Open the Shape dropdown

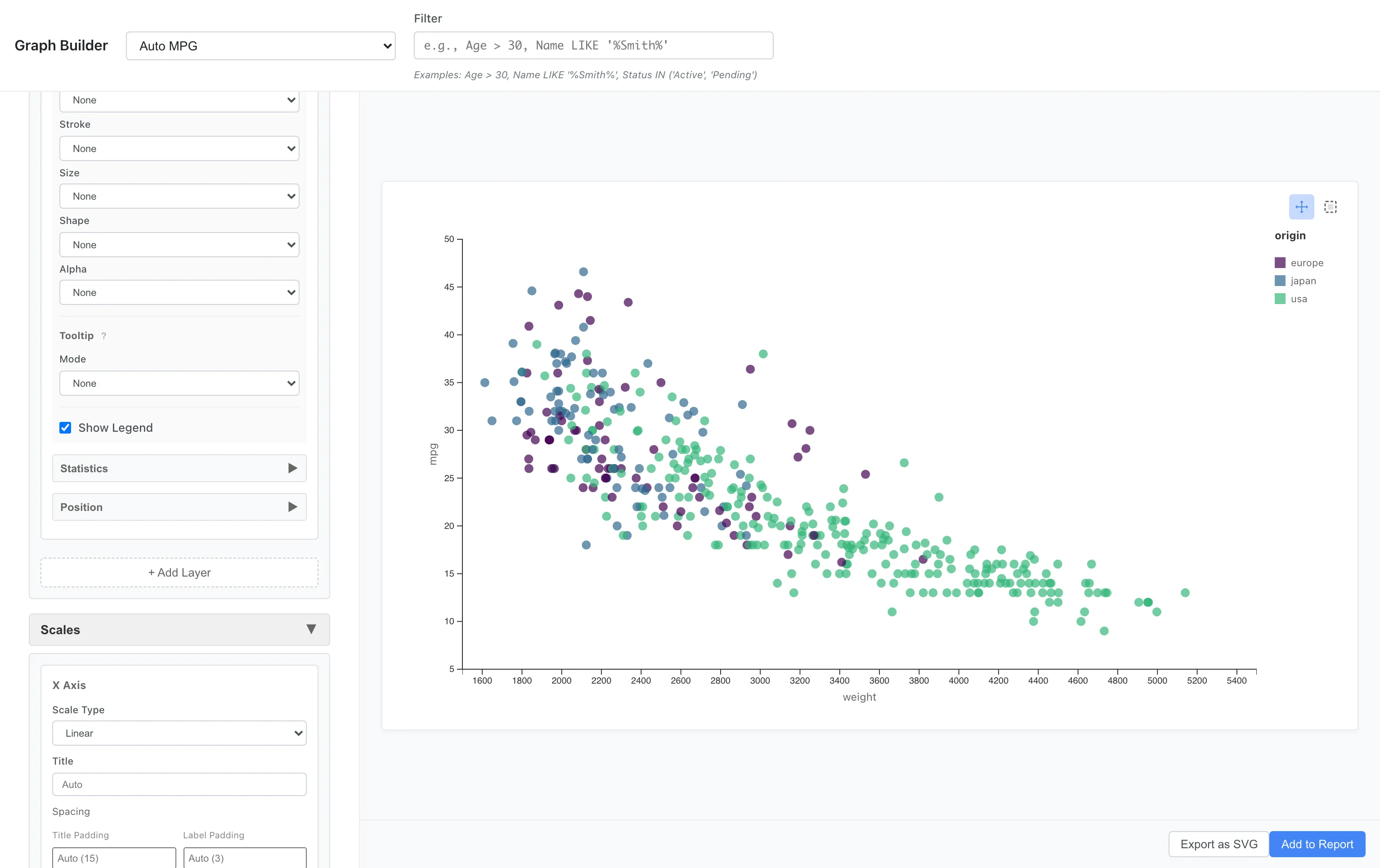click(179, 245)
